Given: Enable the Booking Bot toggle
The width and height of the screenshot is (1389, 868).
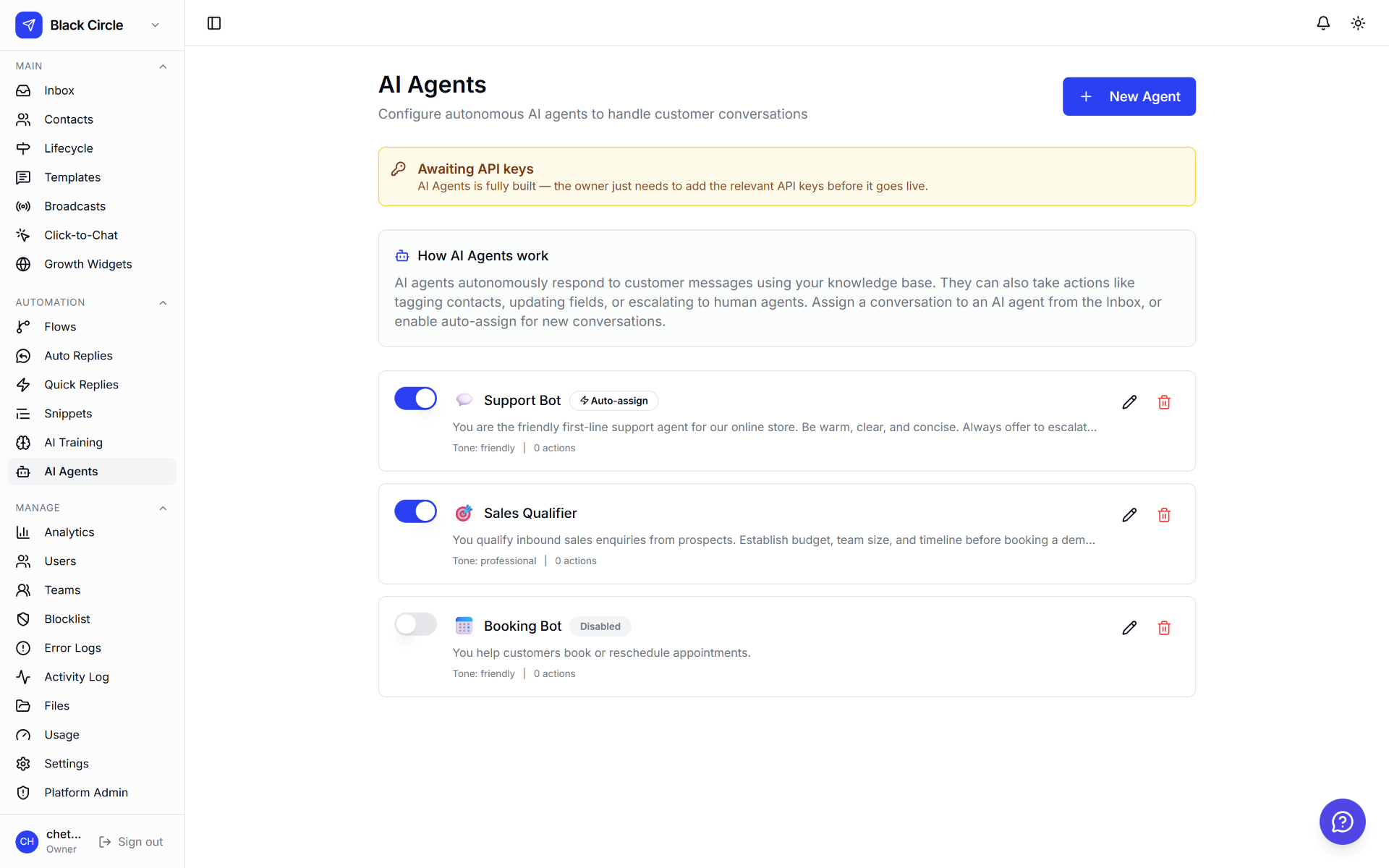Looking at the screenshot, I should [x=415, y=624].
